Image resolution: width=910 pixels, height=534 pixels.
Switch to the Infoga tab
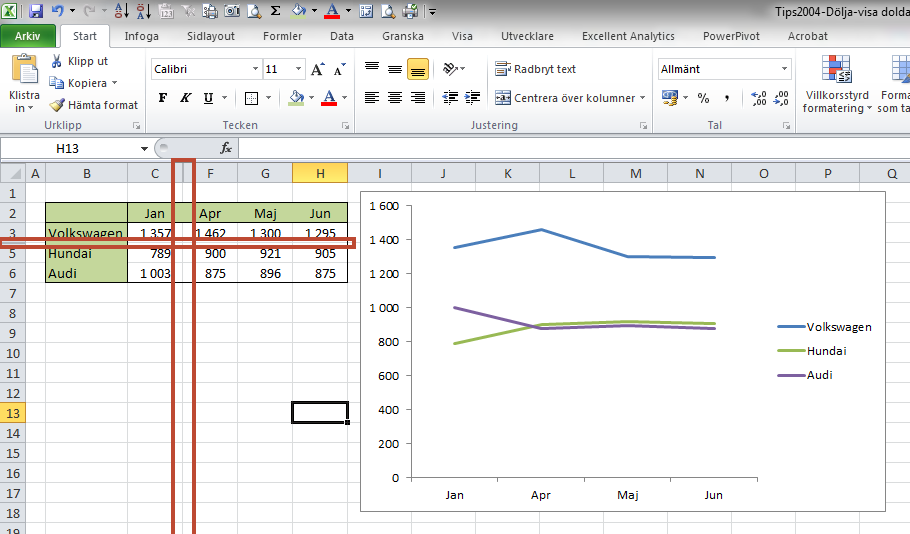click(x=141, y=36)
